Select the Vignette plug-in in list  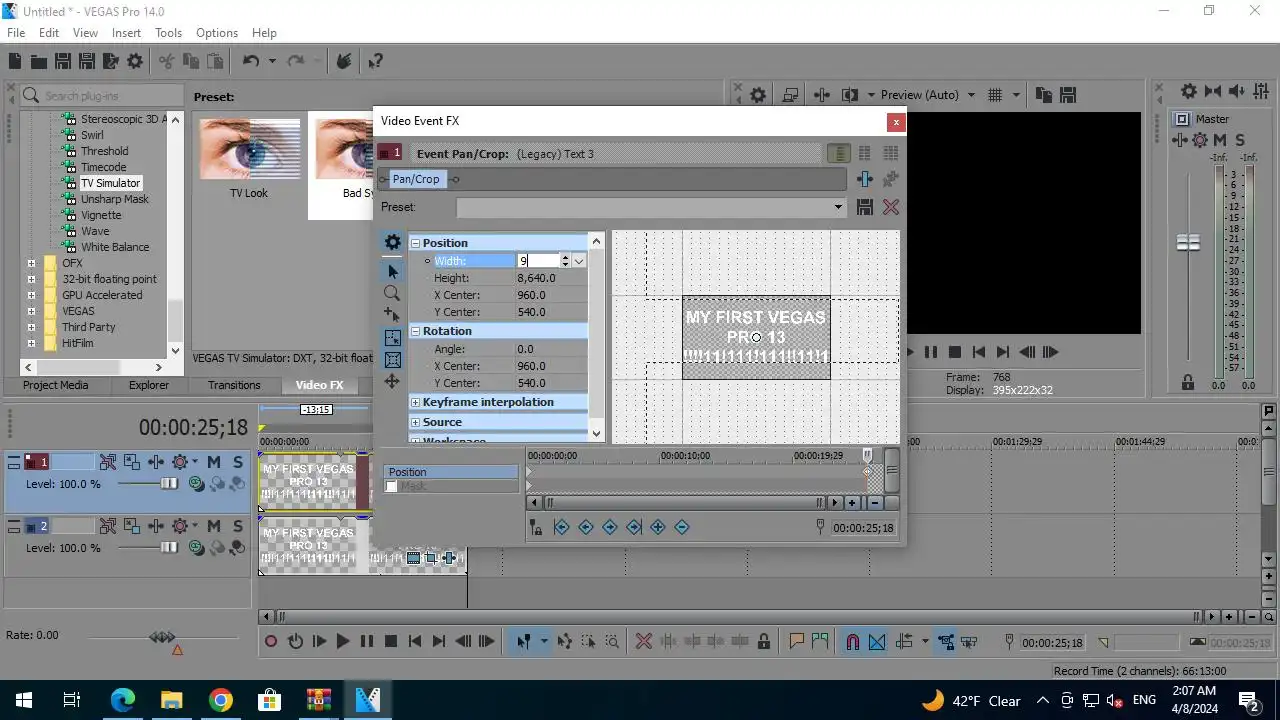(101, 215)
